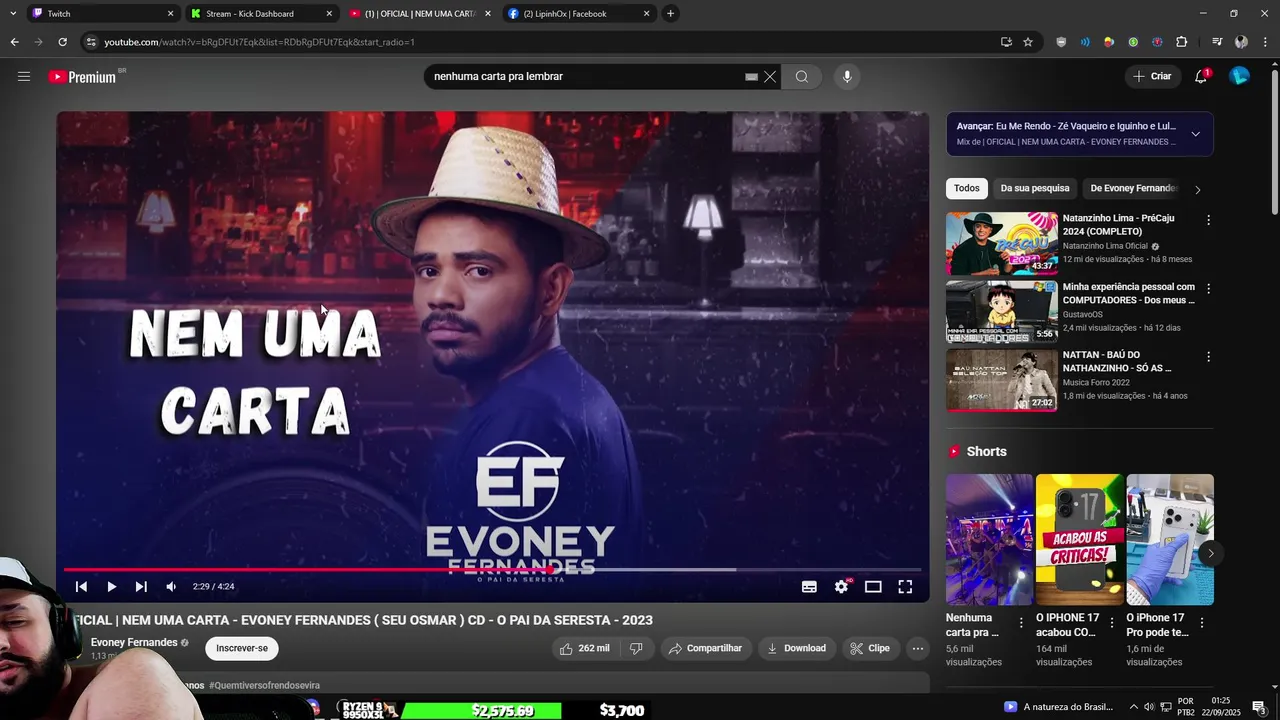Open Natanzinho Lima PréCaju thumbnail
The width and height of the screenshot is (1280, 720).
tap(1002, 243)
